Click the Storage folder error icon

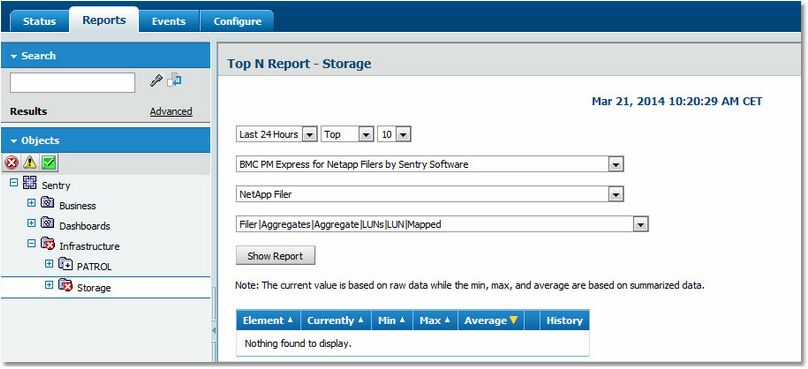point(65,284)
